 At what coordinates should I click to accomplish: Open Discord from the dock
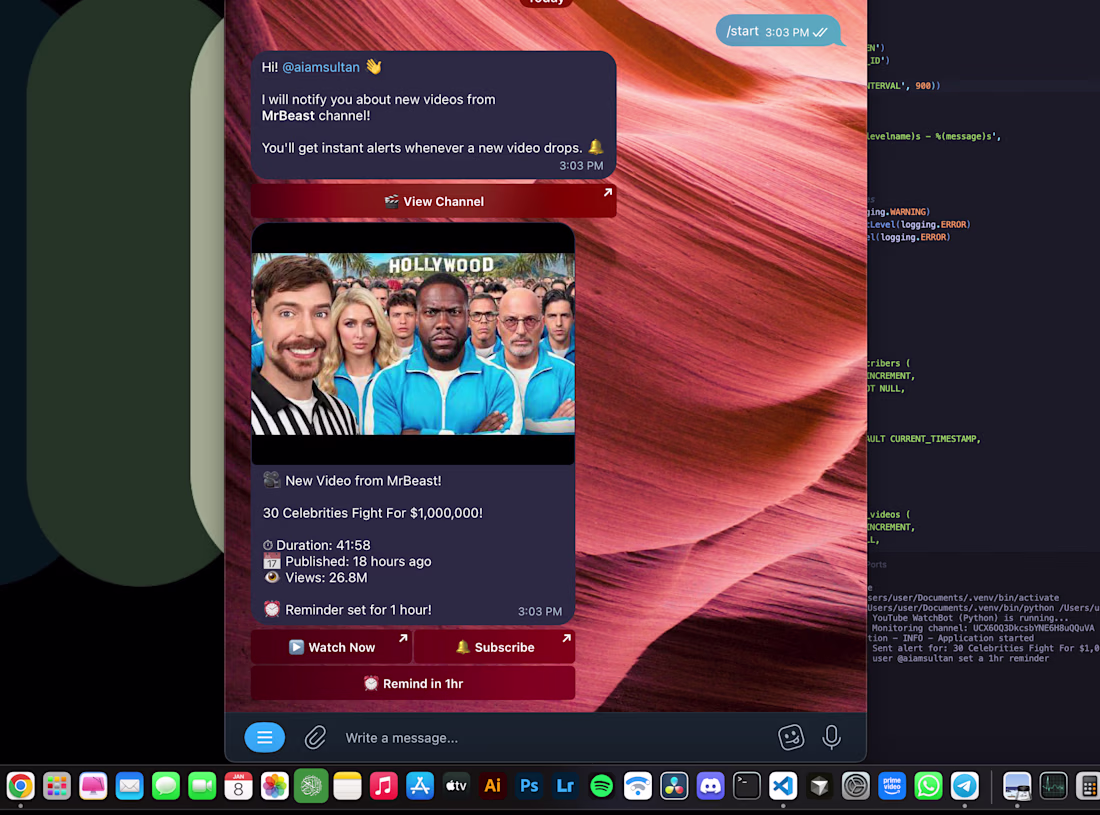(711, 786)
